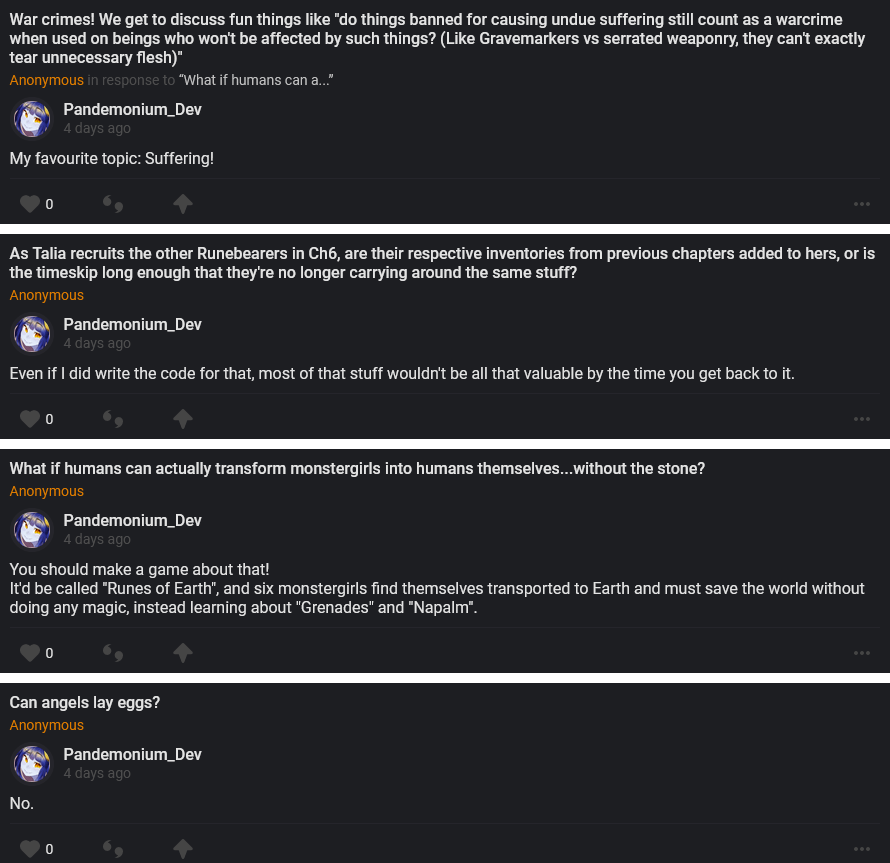Screen dimensions: 890x863
Task: Click the Pandemonium_Dev avatar beside the monstergirls answer
Action: 32,530
